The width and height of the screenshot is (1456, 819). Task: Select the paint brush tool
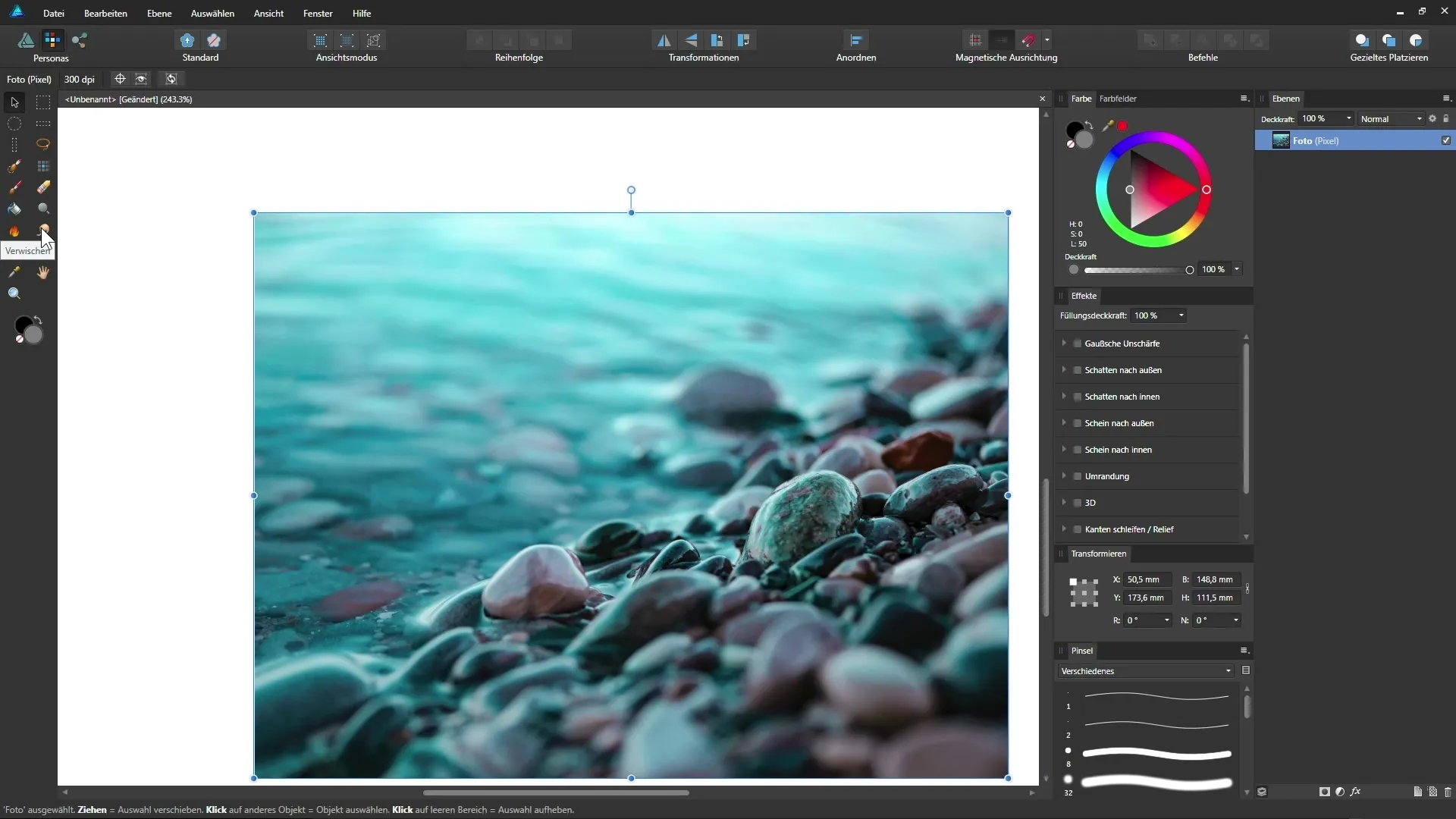(14, 187)
